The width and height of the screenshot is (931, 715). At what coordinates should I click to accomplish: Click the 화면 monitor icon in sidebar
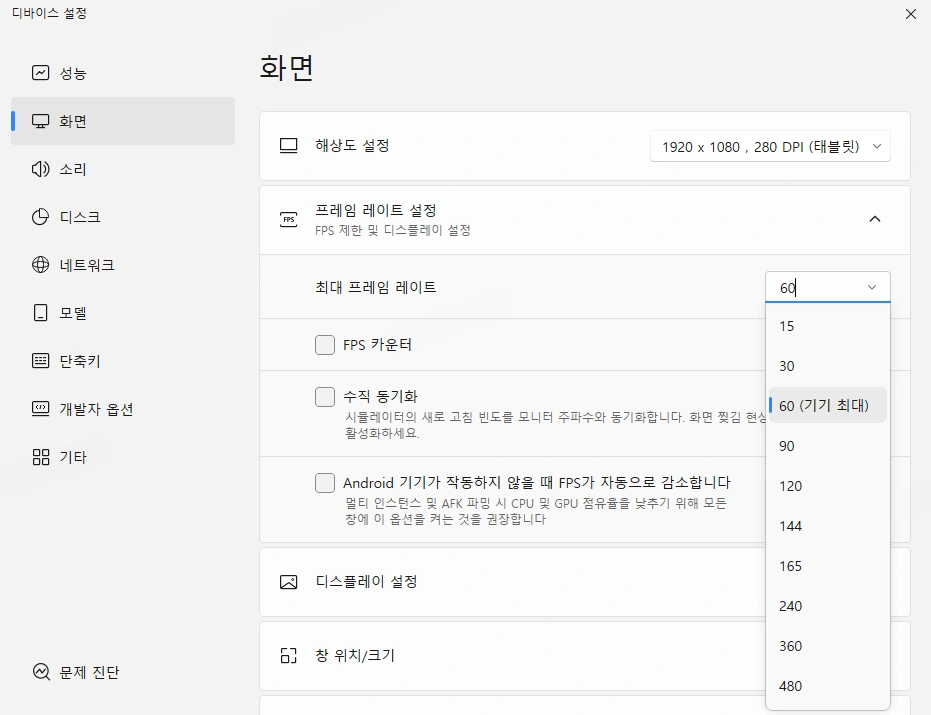(40, 121)
